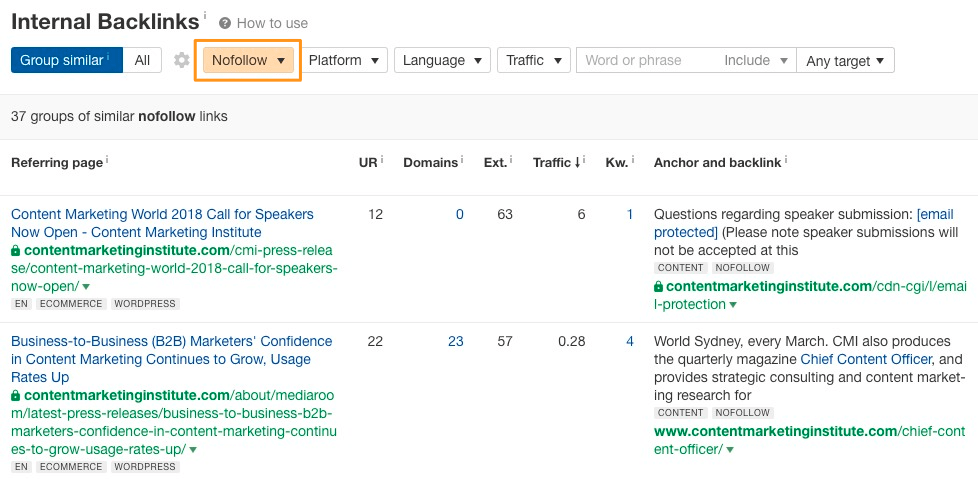Click the question mark icon before How to use
Image resolution: width=978 pixels, height=479 pixels.
225,24
